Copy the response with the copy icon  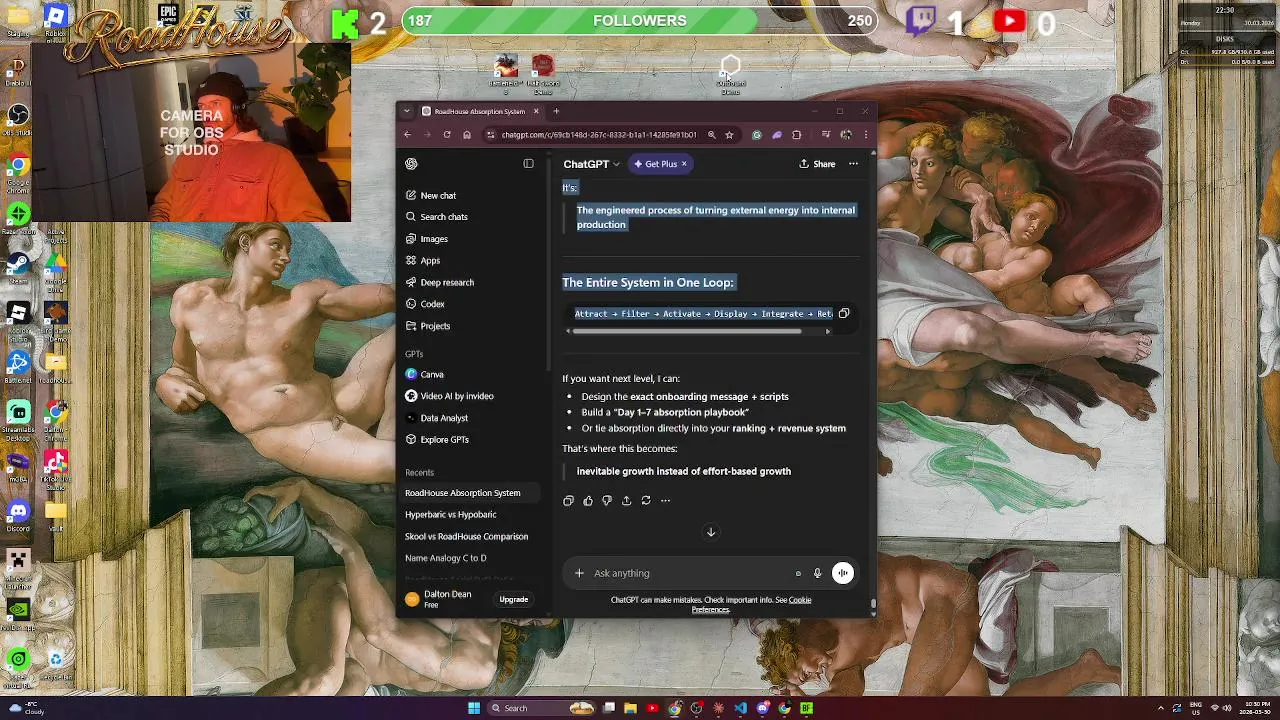coord(568,501)
